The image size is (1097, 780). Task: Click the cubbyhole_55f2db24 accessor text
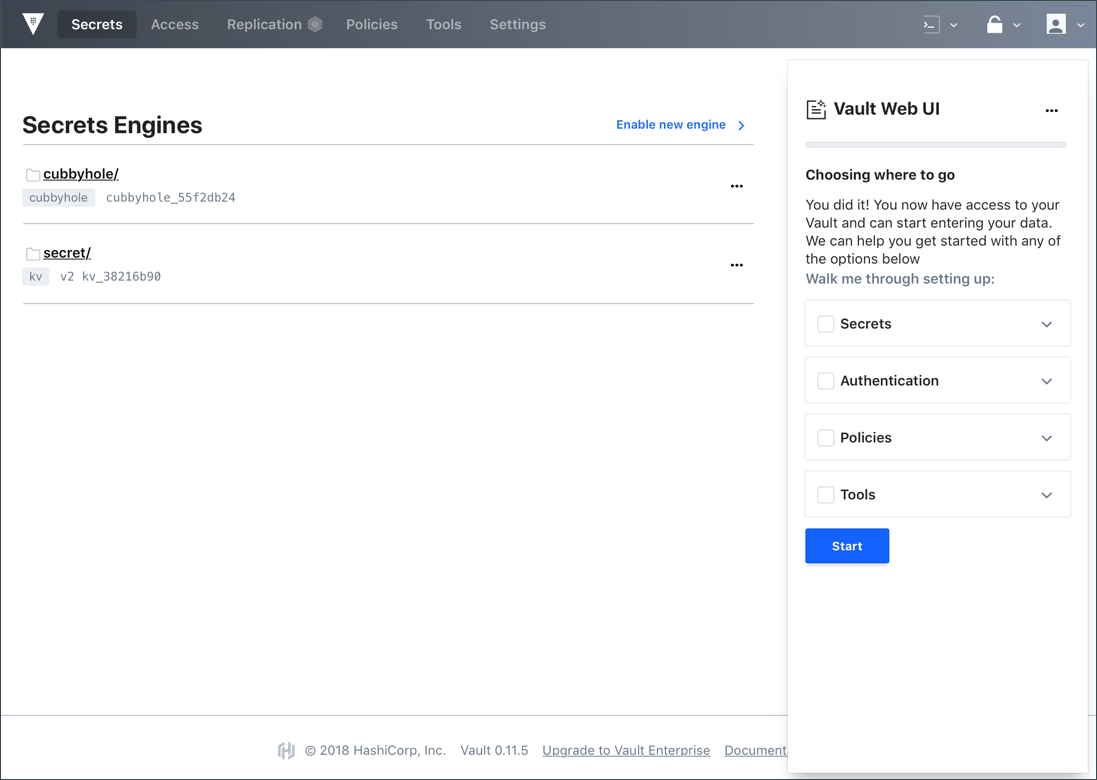171,198
